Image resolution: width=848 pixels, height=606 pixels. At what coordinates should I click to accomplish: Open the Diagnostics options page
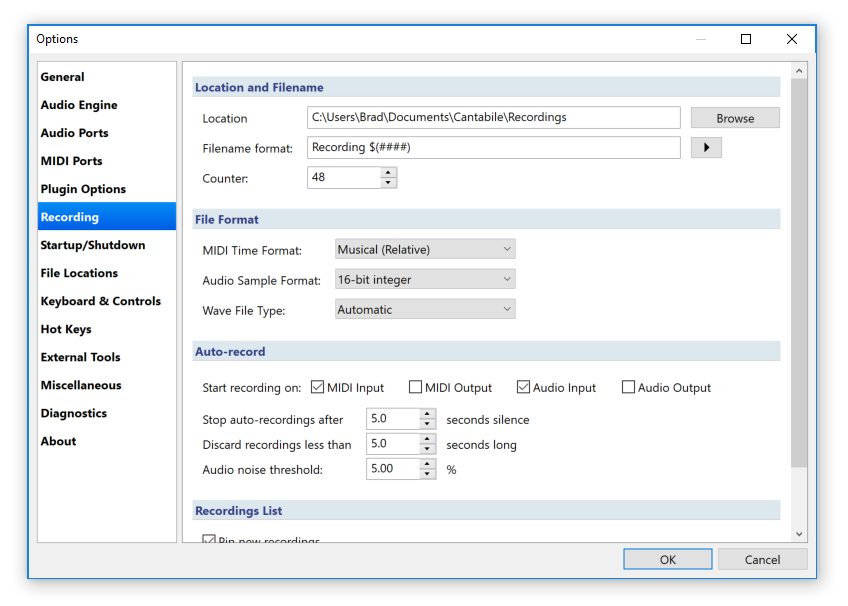(107, 414)
